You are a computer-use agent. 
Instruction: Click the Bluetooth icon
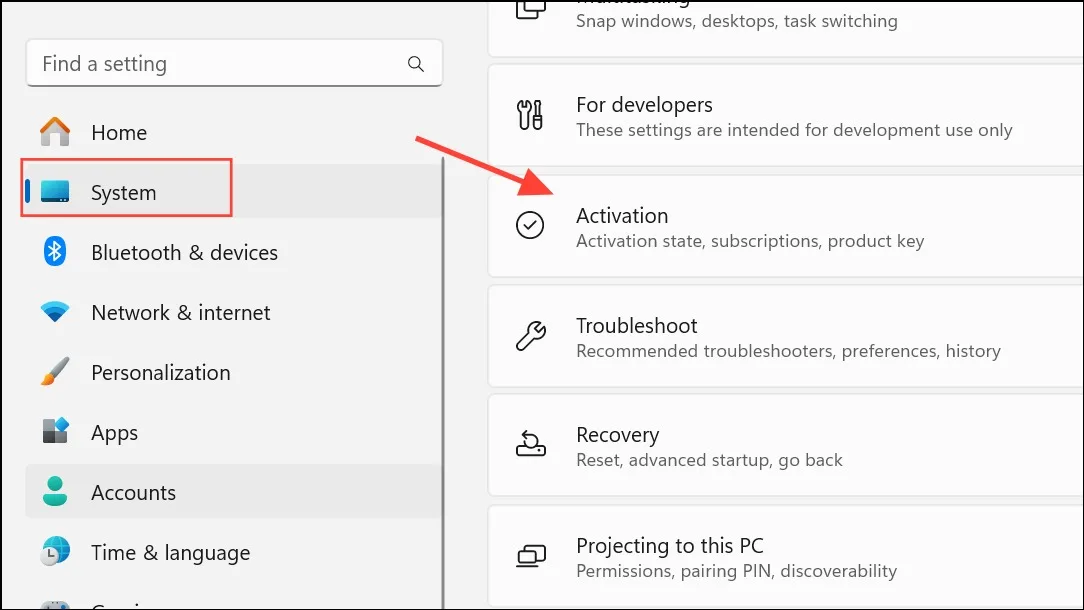[55, 251]
